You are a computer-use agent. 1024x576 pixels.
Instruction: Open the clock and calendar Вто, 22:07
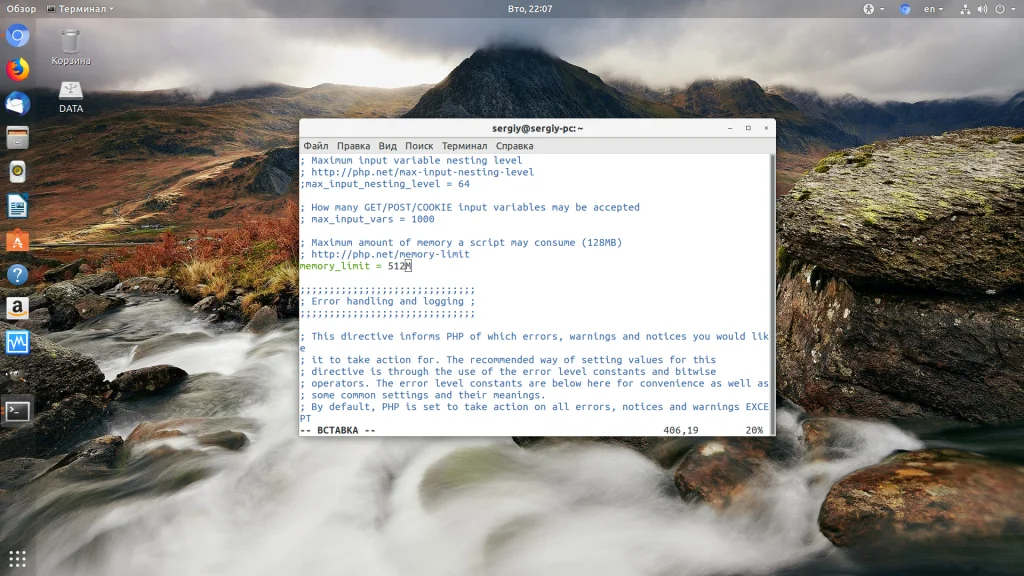(x=530, y=9)
